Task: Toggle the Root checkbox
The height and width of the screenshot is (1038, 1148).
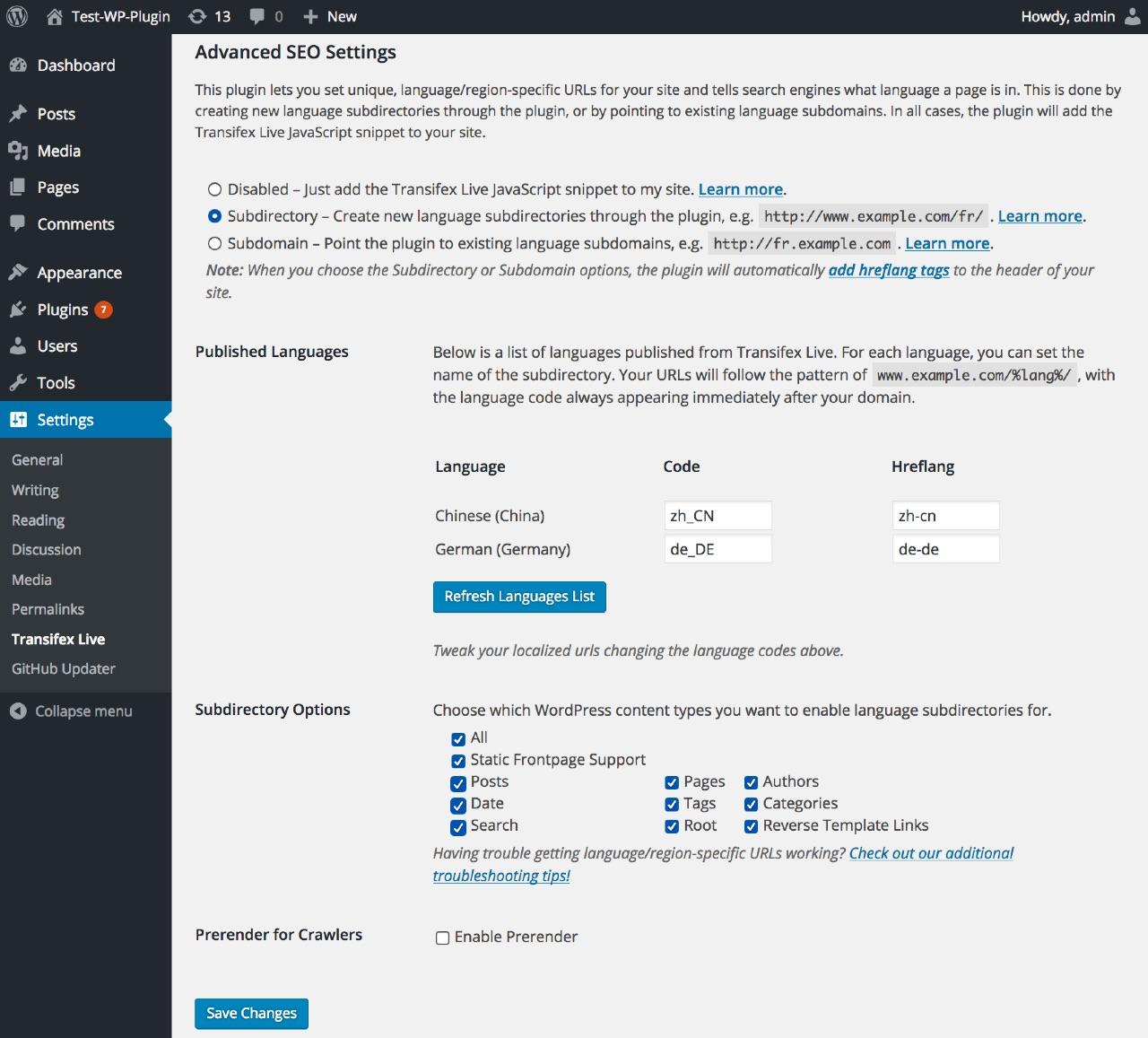Action: [x=672, y=826]
